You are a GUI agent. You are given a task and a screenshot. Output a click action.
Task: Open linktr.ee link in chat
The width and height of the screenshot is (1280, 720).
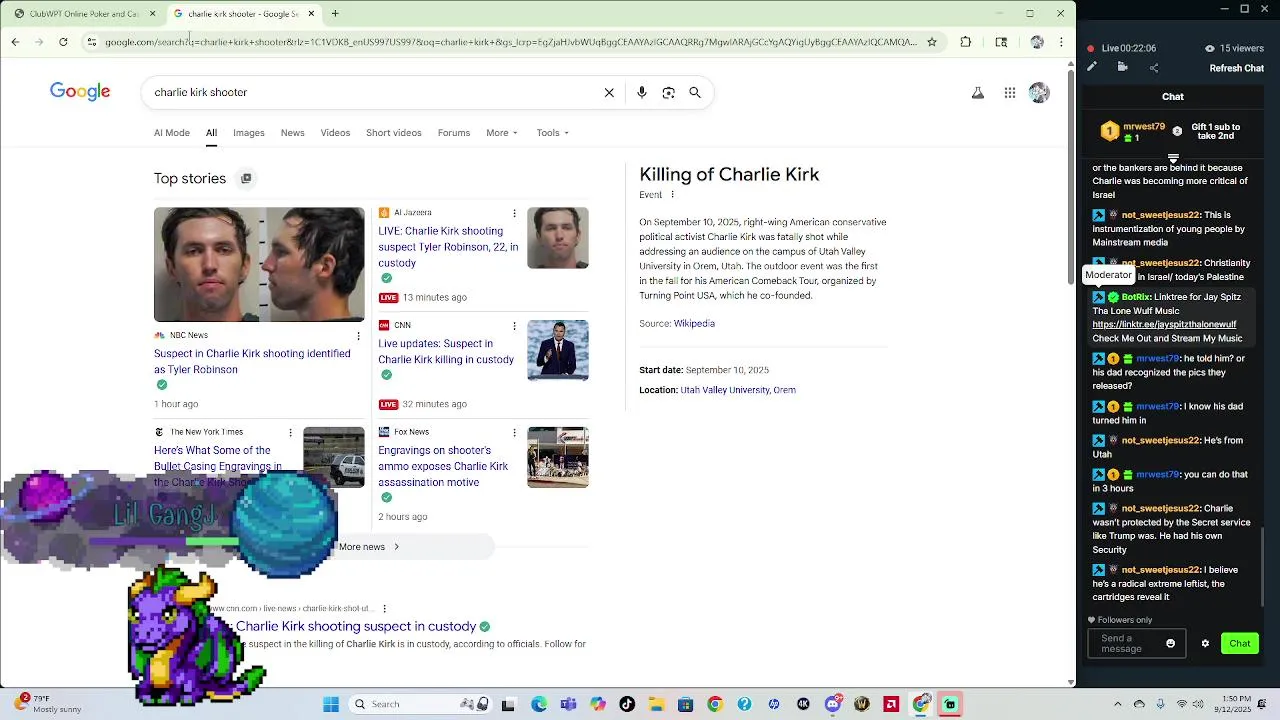tap(1164, 325)
